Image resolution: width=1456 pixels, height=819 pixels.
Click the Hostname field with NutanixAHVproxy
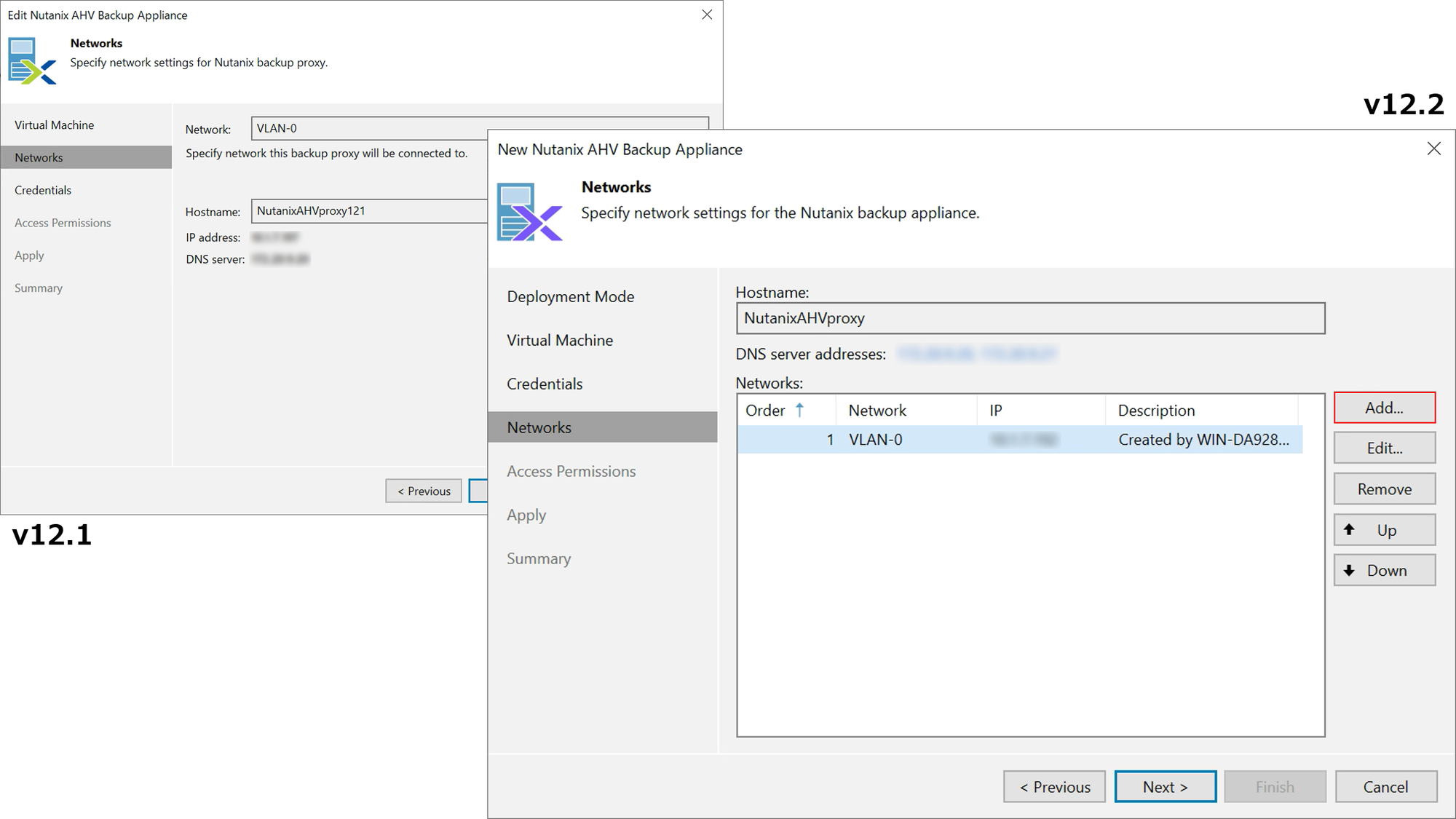pos(1030,318)
